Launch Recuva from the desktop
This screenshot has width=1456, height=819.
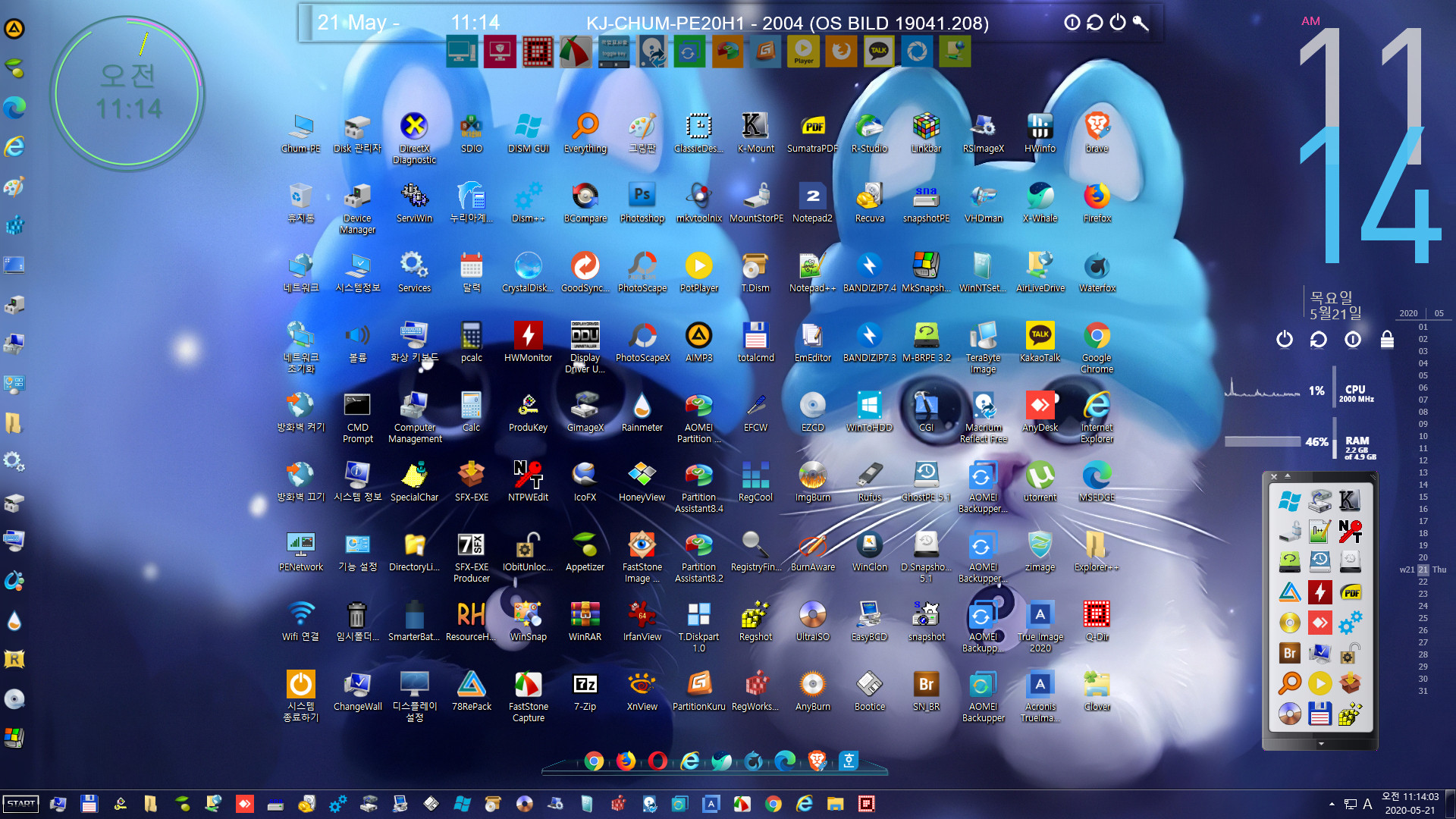(869, 203)
